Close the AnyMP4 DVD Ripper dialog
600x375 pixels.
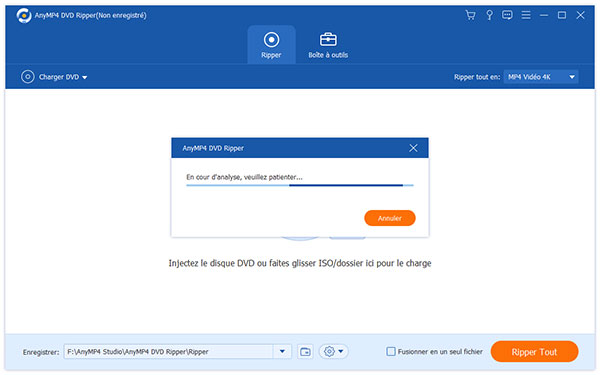click(x=413, y=148)
